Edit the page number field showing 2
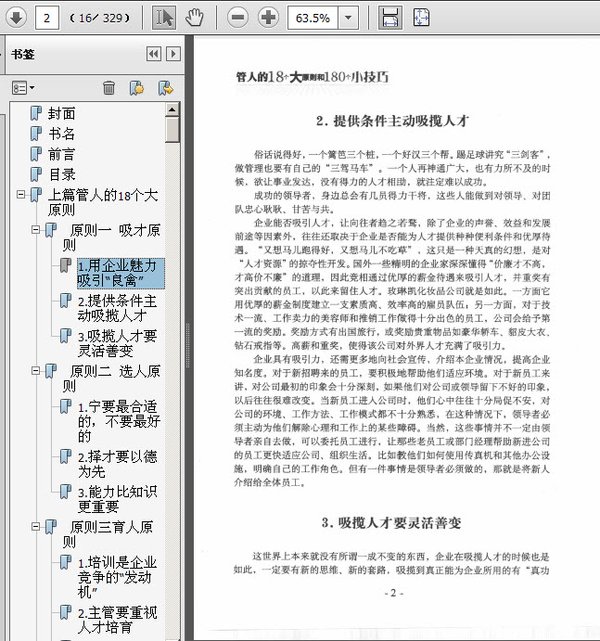The image size is (600, 641). click(47, 18)
